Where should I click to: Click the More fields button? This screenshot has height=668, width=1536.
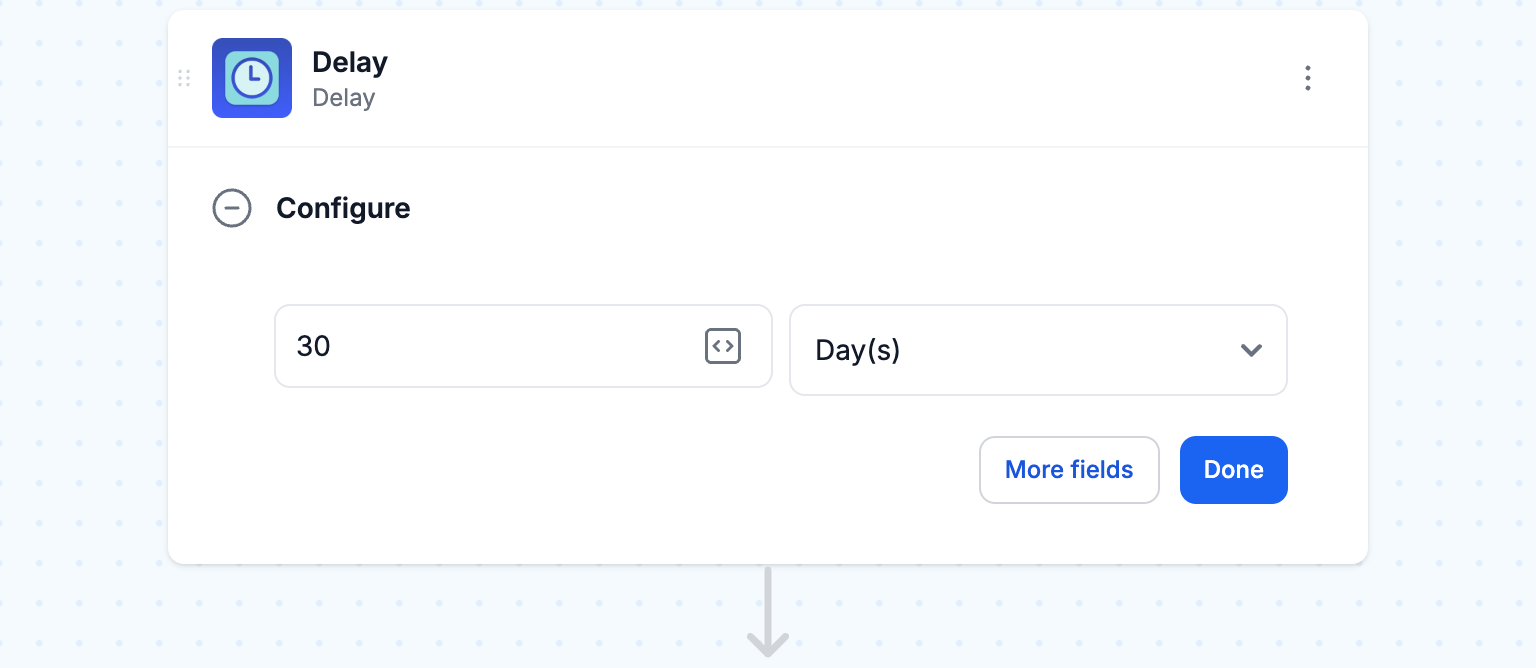[1069, 470]
